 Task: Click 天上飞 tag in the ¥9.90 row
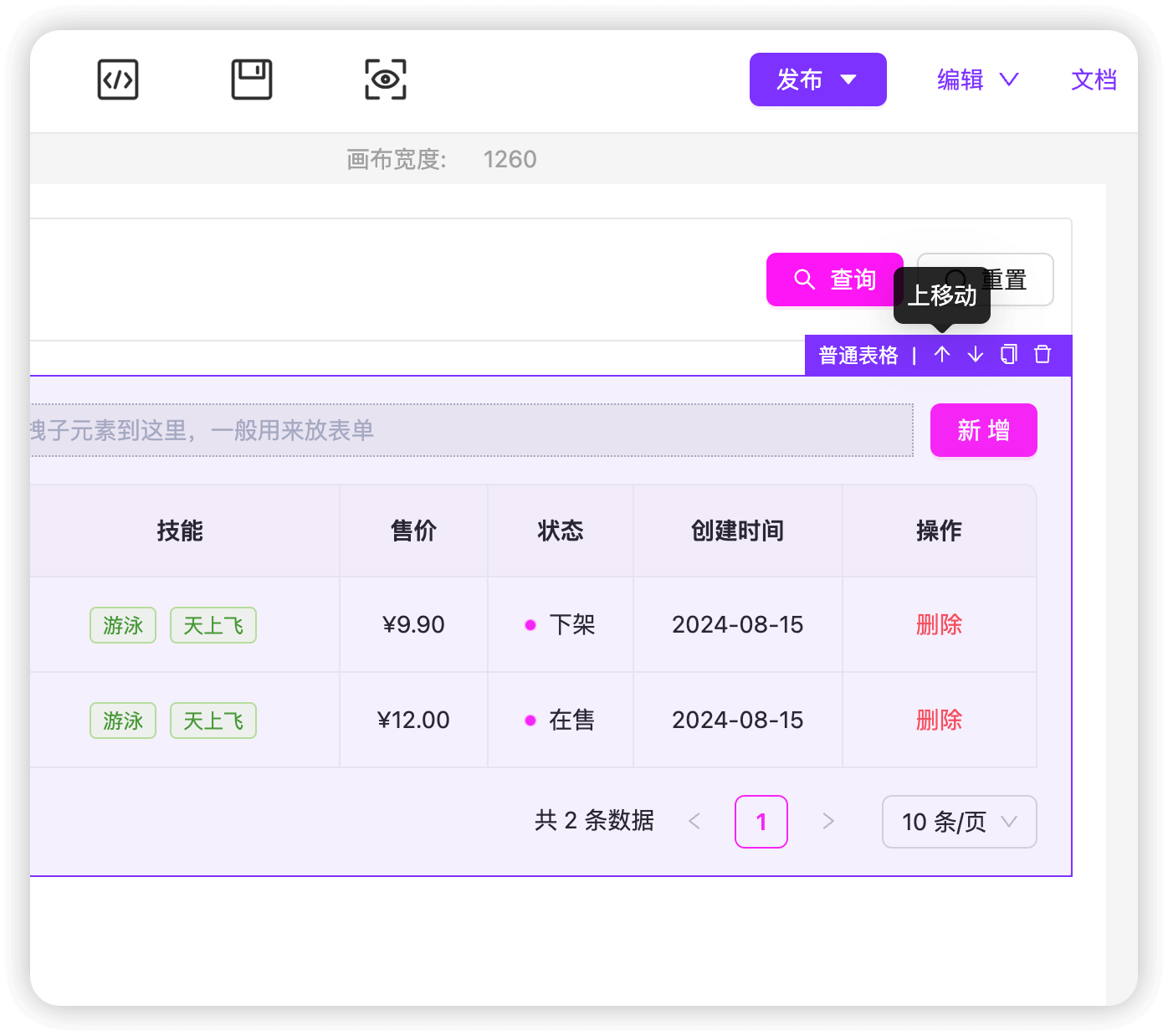(213, 625)
